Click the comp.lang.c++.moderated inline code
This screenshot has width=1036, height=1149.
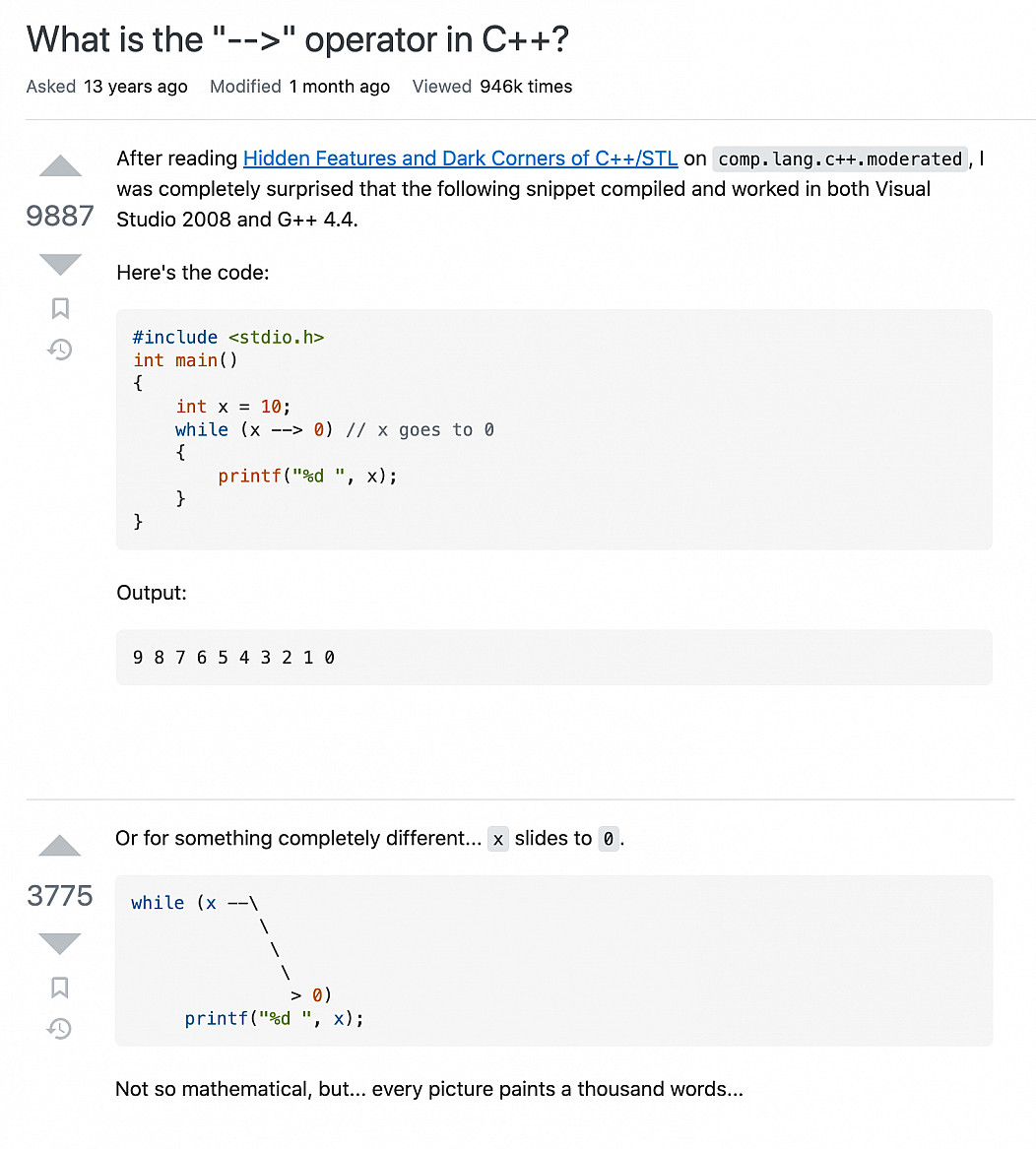(x=840, y=160)
